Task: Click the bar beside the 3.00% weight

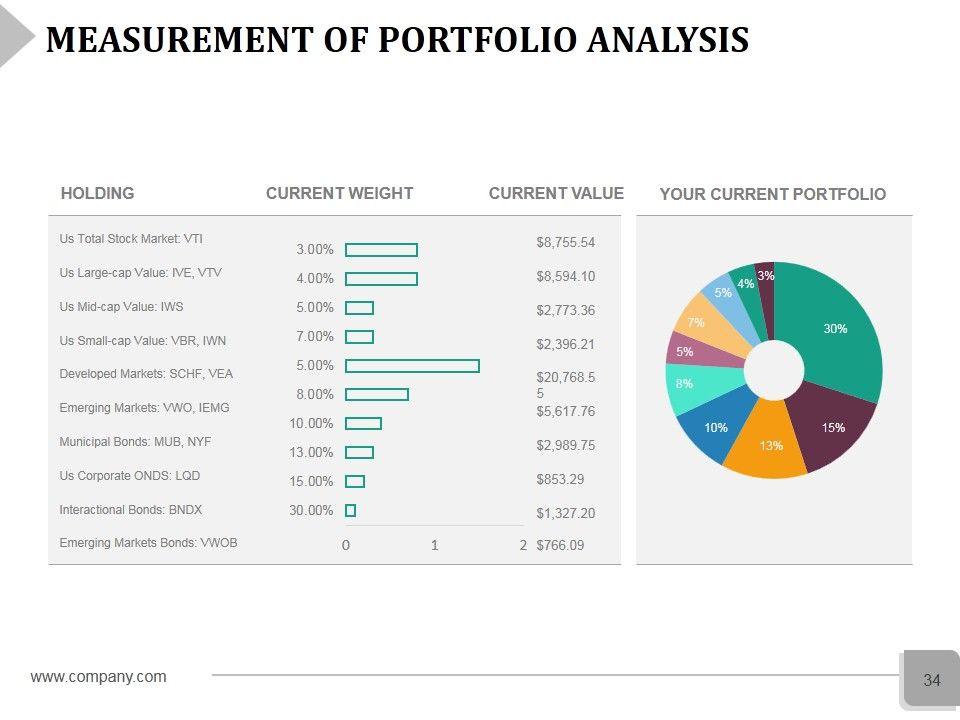Action: (x=381, y=250)
